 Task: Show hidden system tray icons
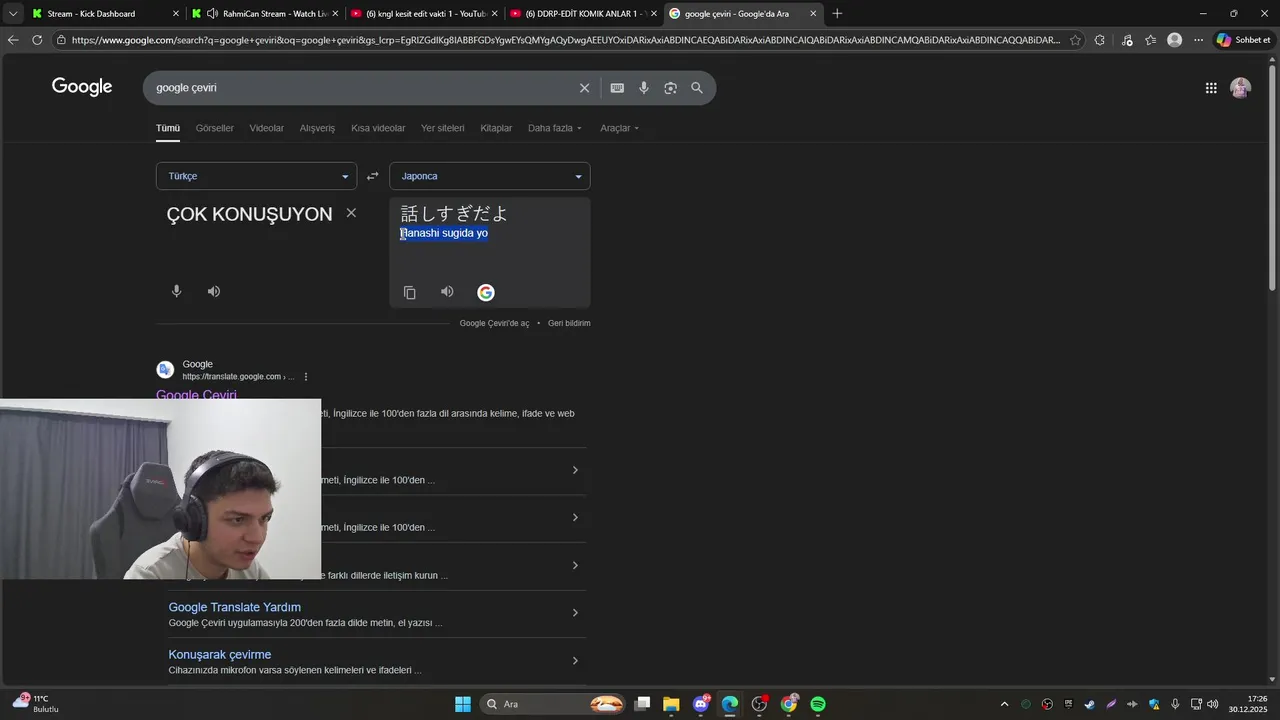click(x=1004, y=704)
